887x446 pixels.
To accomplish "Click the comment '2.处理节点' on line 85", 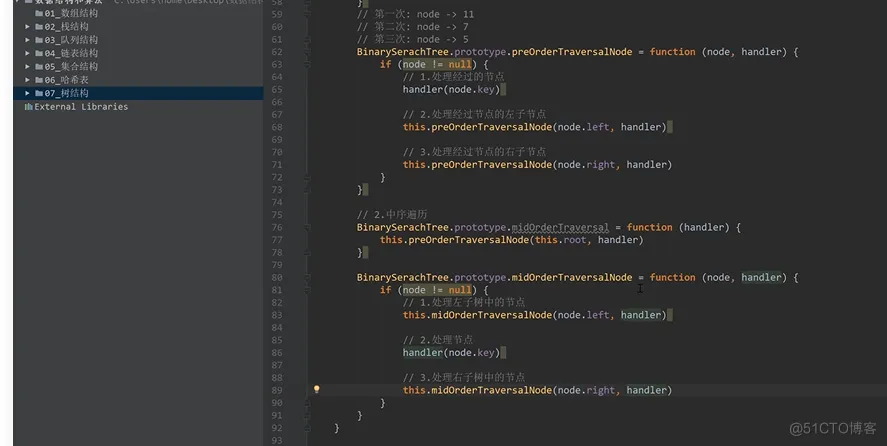I will pyautogui.click(x=438, y=340).
